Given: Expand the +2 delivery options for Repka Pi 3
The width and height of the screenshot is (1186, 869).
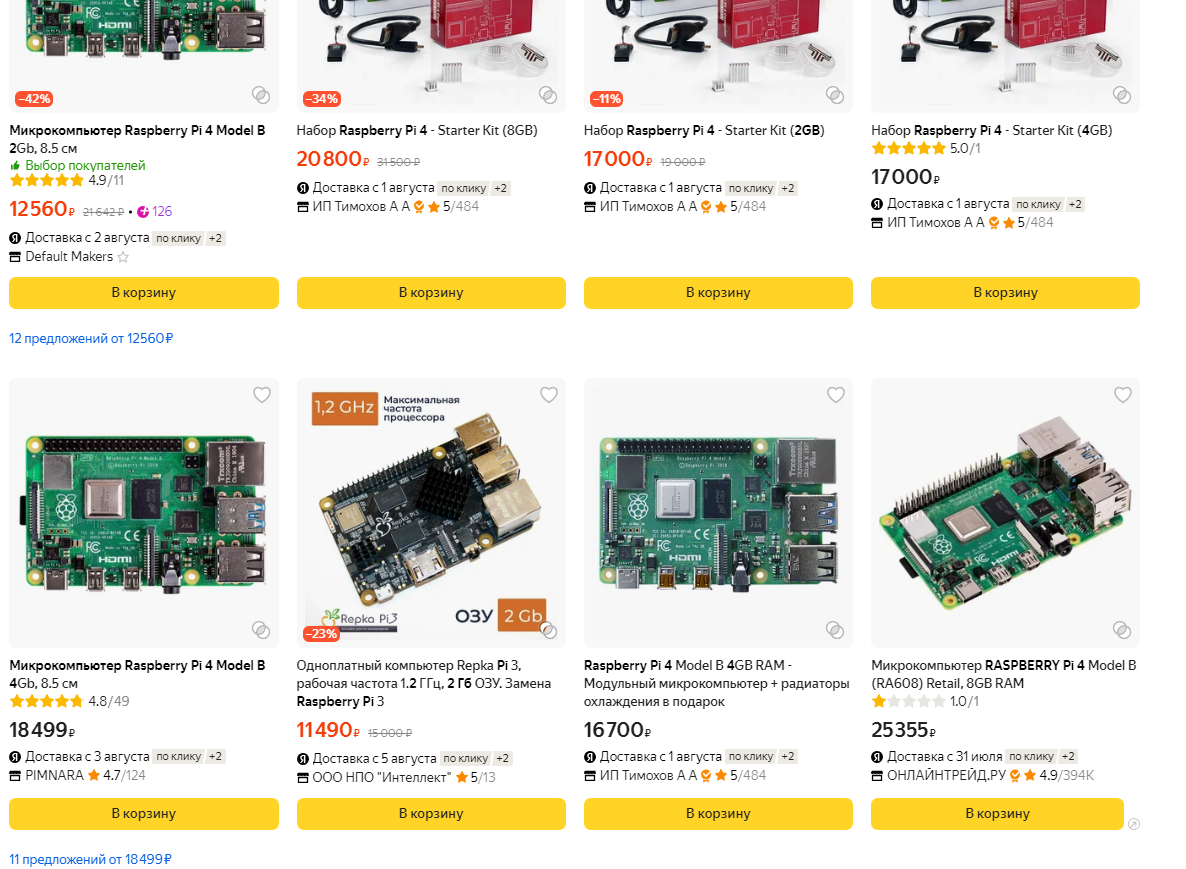Looking at the screenshot, I should [x=503, y=758].
